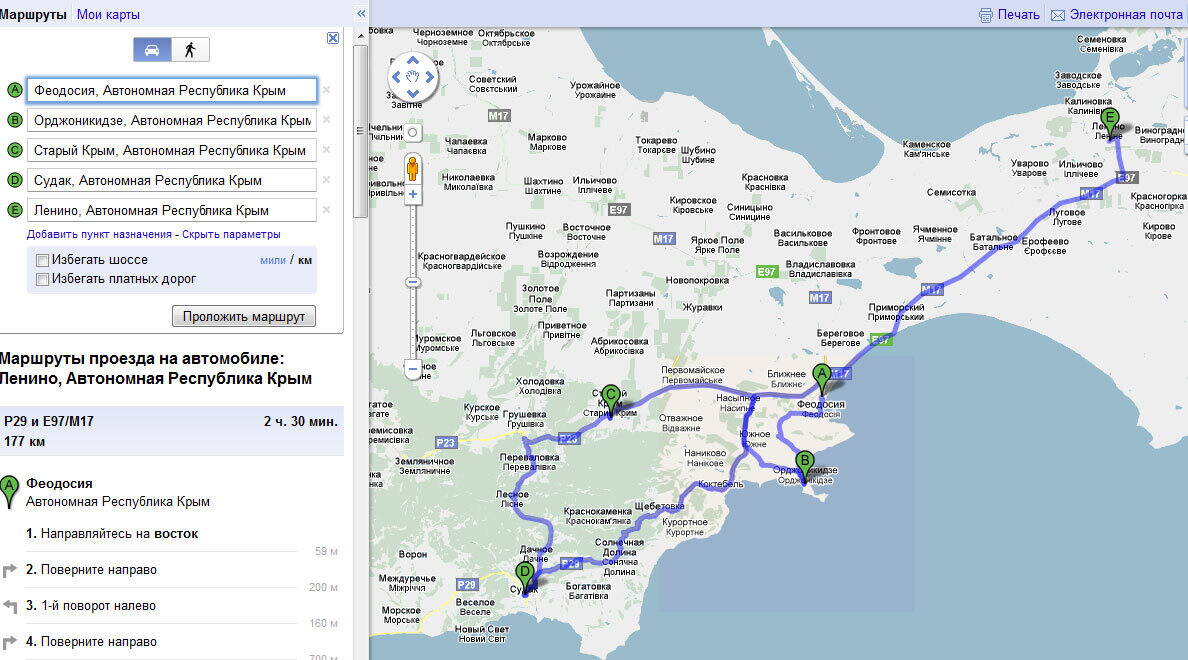This screenshot has height=660, width=1188.
Task: Collapse the left side panel
Action: (x=361, y=14)
